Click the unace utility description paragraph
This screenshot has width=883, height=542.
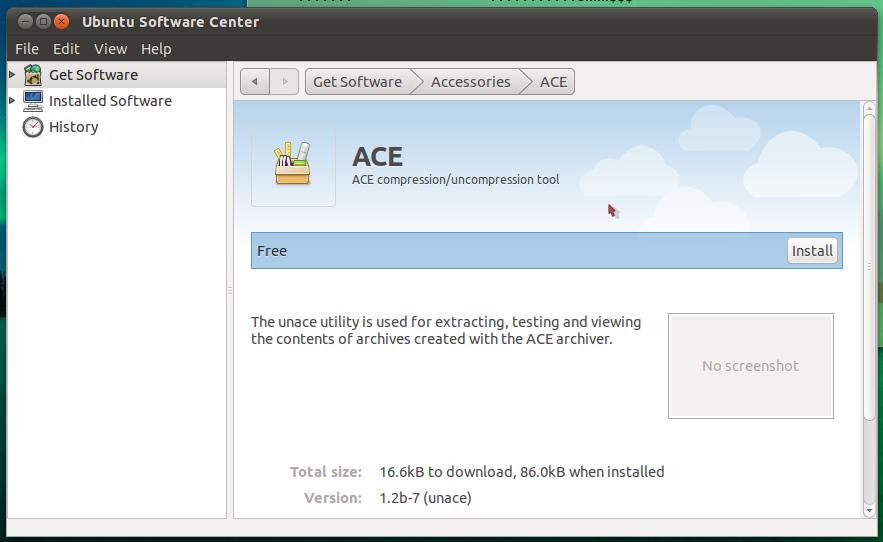tap(446, 330)
